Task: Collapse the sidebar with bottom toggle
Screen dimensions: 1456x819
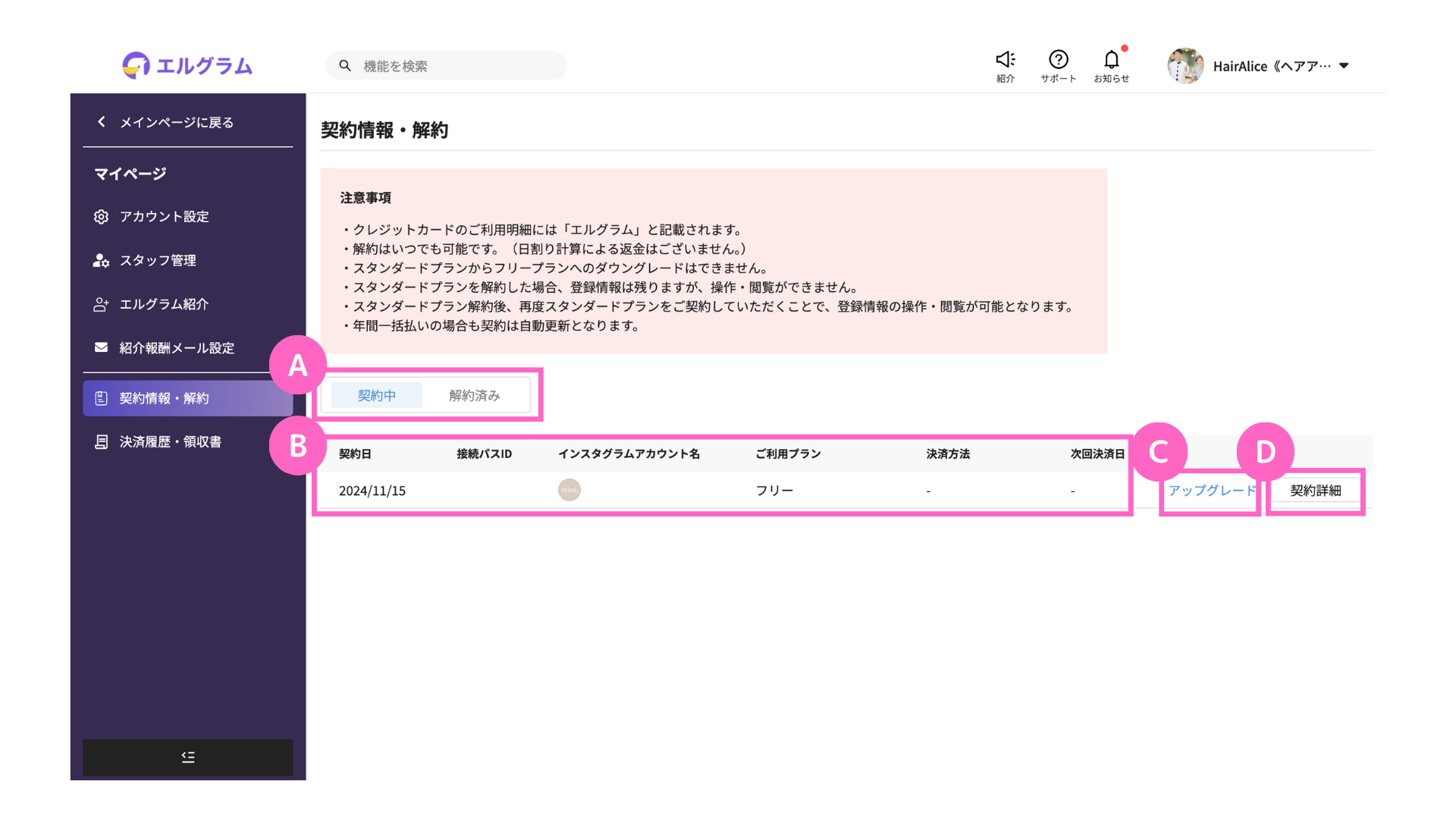Action: tap(187, 757)
